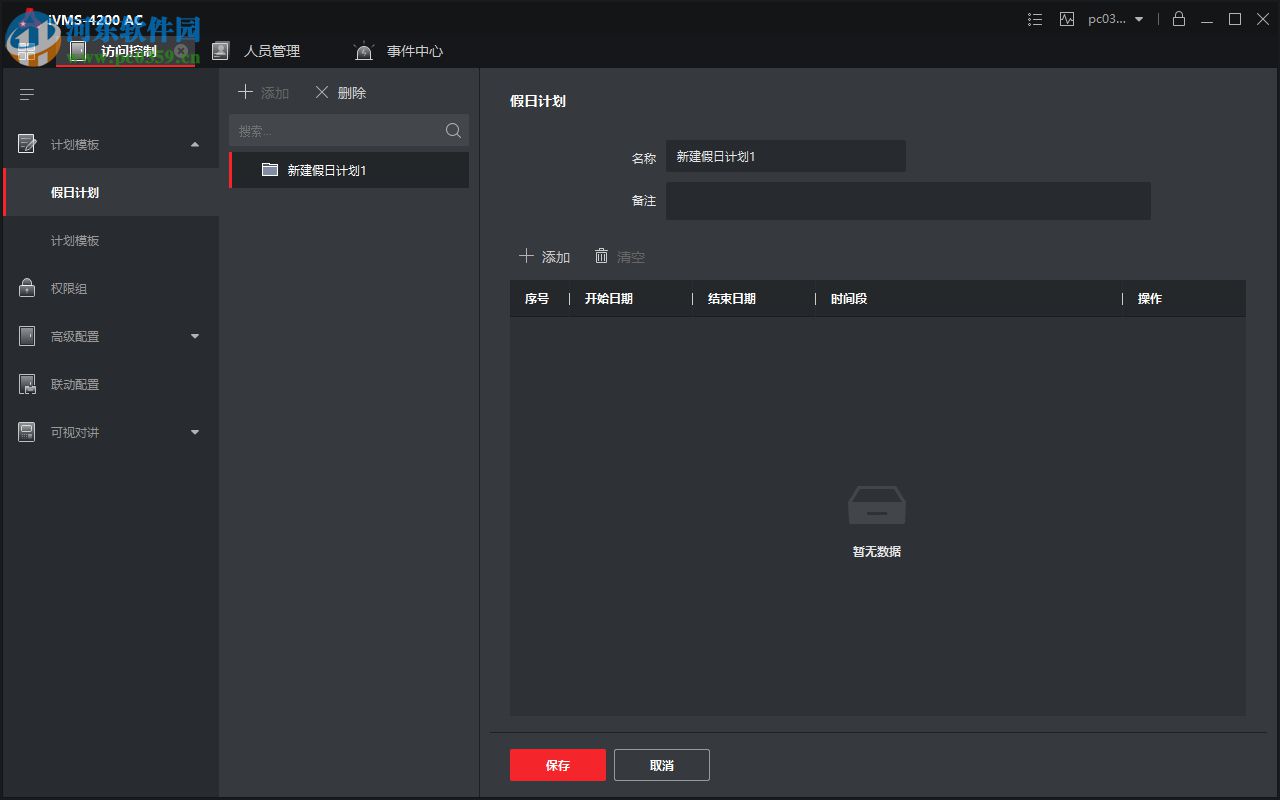Click the 可视对讲 intercom icon

(x=27, y=432)
